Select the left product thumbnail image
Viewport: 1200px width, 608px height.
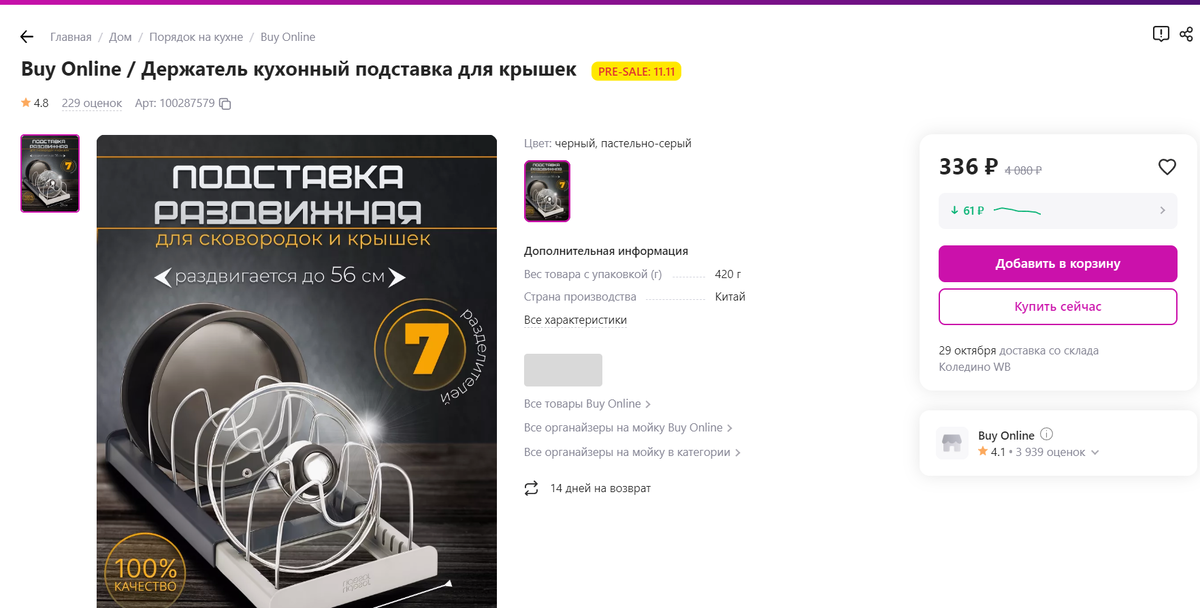click(50, 174)
